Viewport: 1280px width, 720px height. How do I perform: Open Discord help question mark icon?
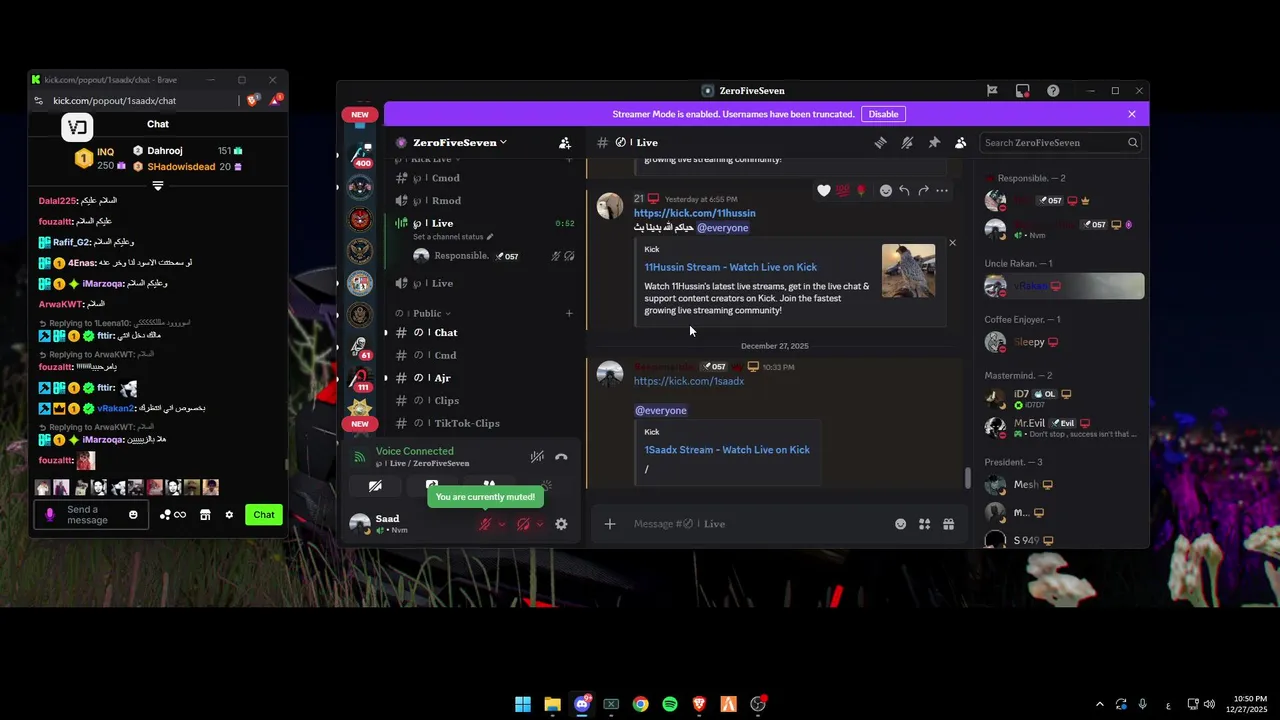tap(1053, 91)
